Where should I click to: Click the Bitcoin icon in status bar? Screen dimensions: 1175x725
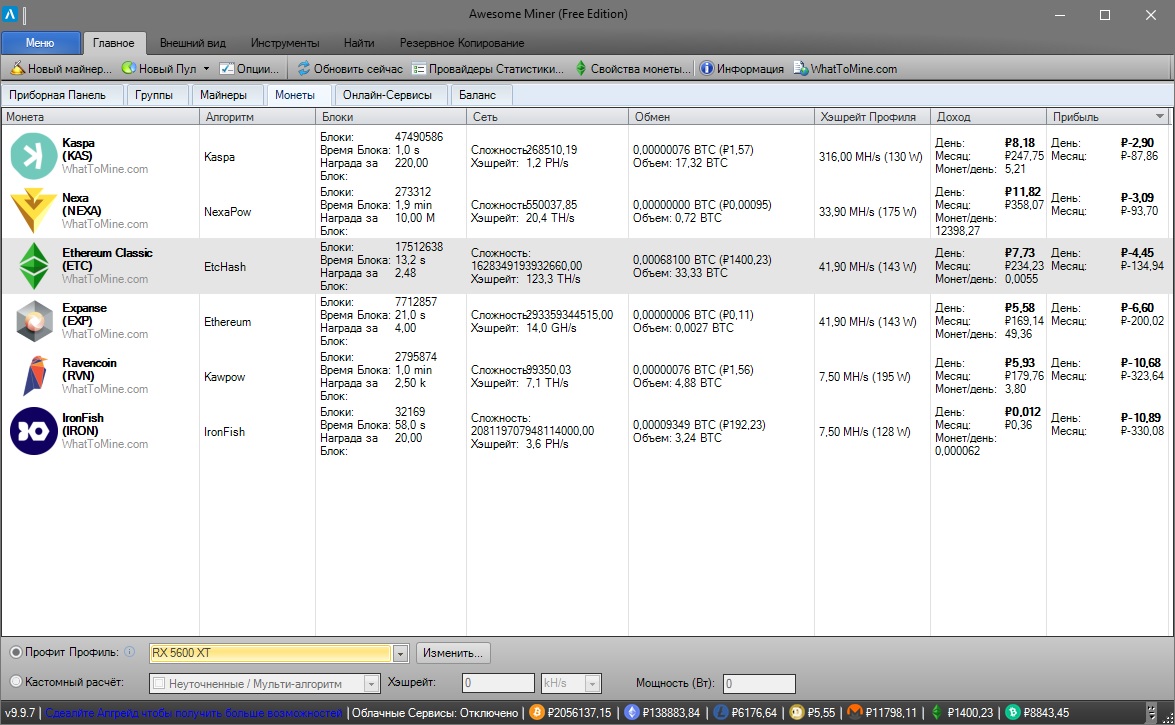coord(537,712)
